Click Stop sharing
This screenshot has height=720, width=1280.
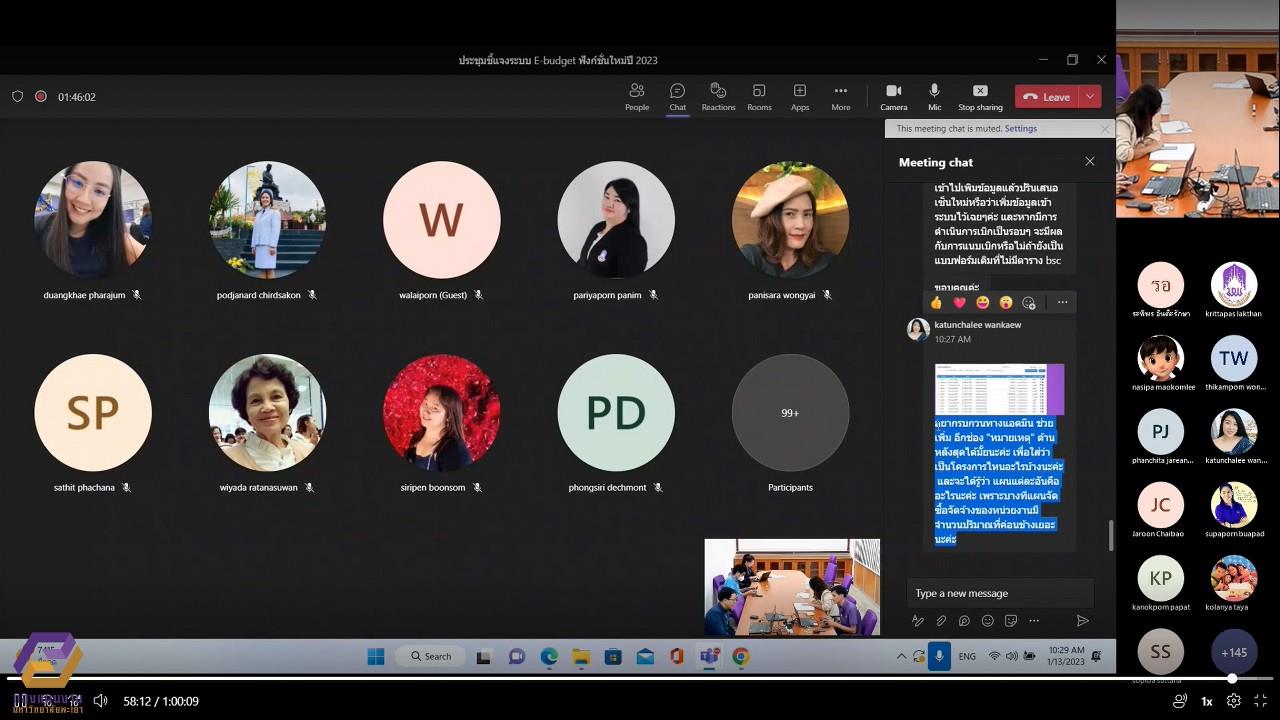(980, 96)
